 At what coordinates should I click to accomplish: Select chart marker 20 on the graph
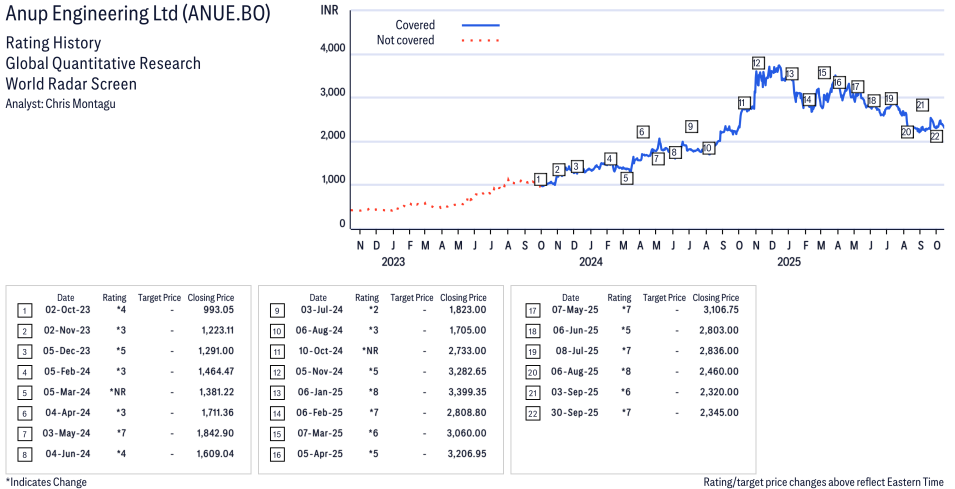tap(906, 131)
